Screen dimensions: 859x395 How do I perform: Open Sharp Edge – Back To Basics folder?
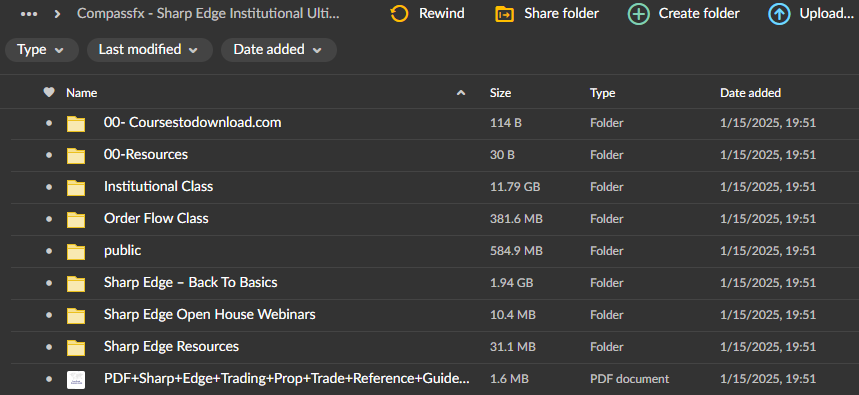[x=191, y=282]
